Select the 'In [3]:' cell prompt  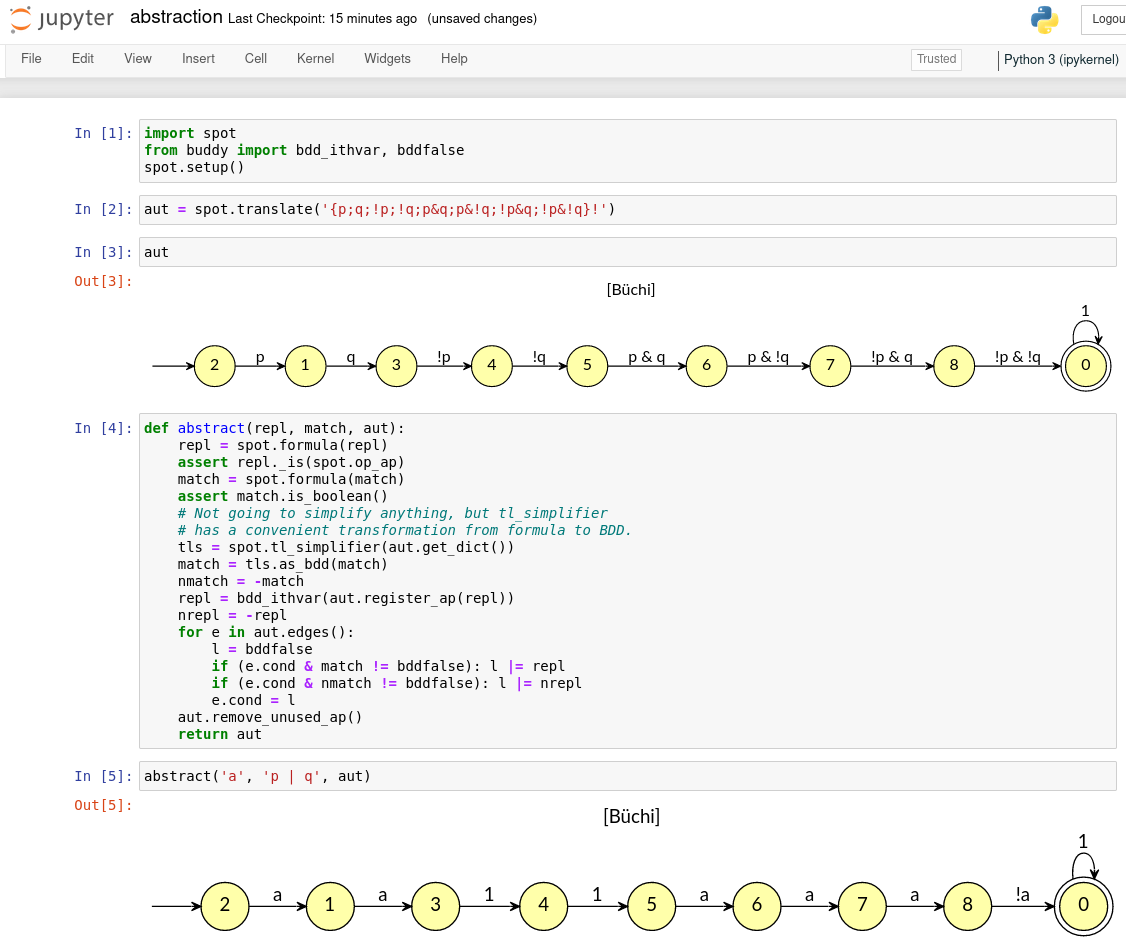[x=103, y=252]
